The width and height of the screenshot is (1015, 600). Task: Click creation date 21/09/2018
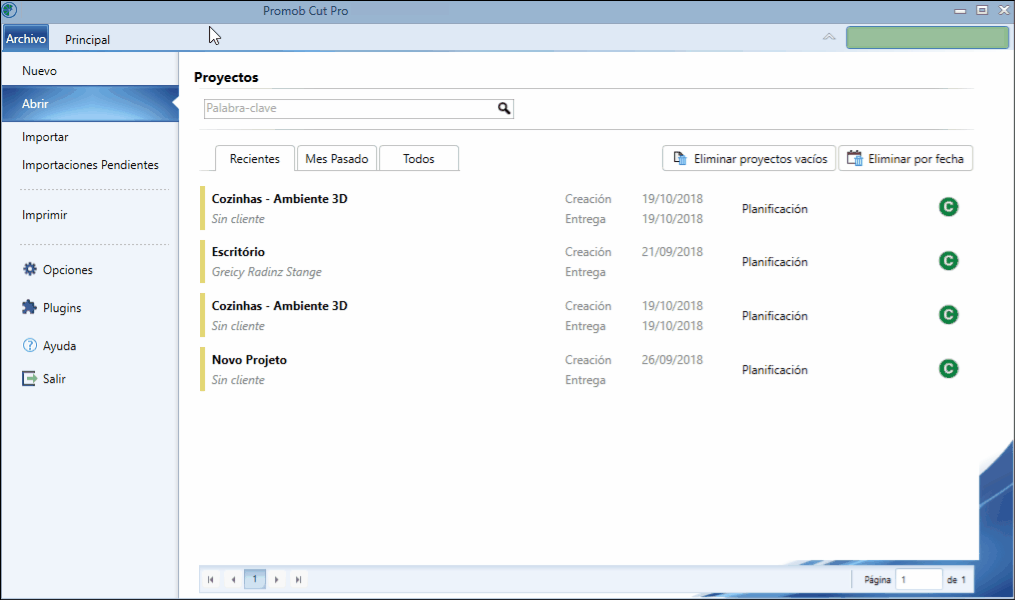click(x=672, y=252)
